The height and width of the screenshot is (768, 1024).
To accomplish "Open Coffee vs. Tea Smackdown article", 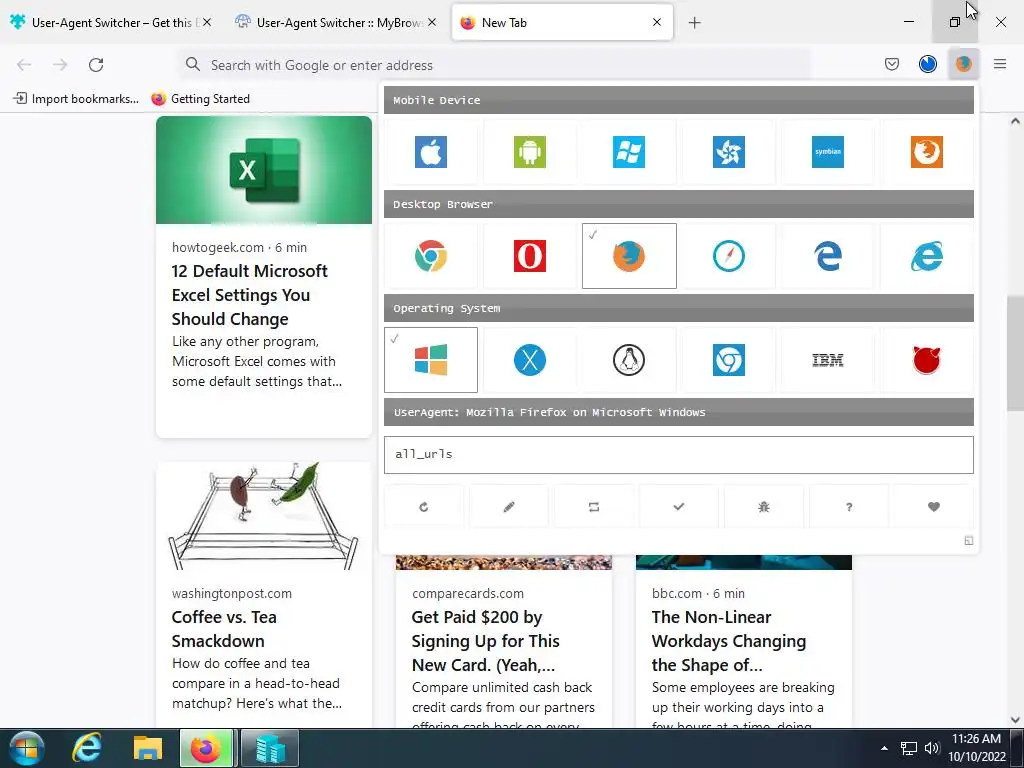I will pyautogui.click(x=224, y=629).
